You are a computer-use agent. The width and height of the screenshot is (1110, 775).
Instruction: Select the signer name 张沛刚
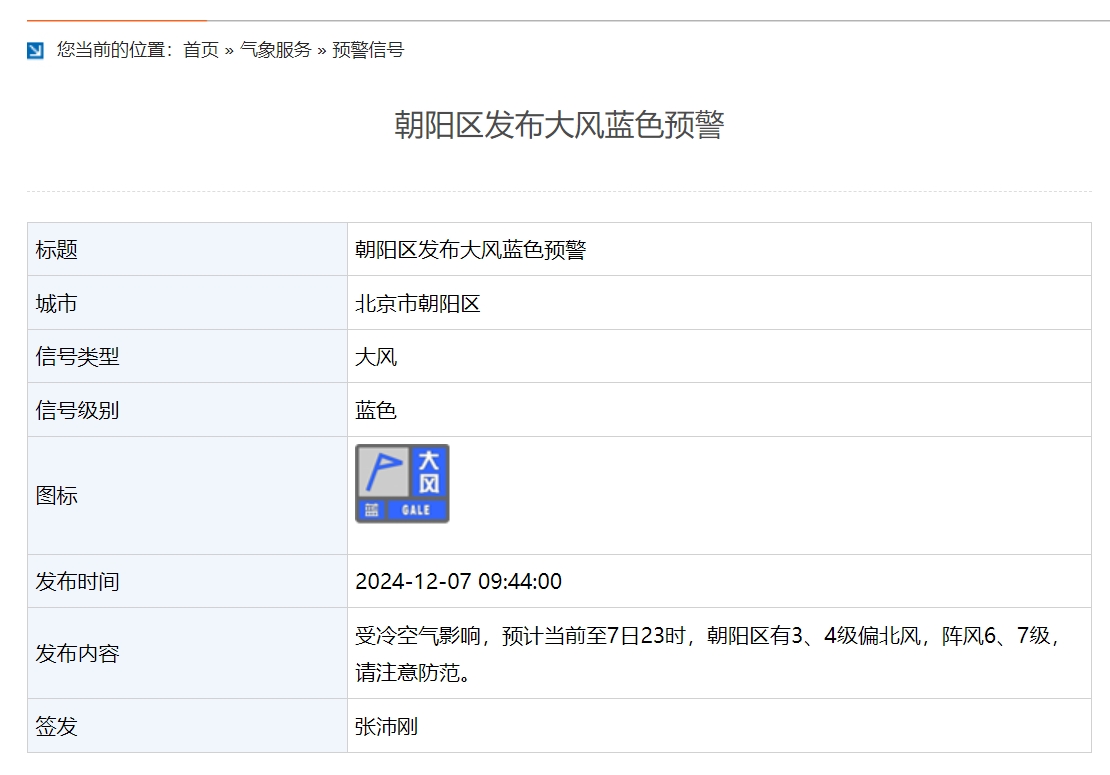[387, 726]
